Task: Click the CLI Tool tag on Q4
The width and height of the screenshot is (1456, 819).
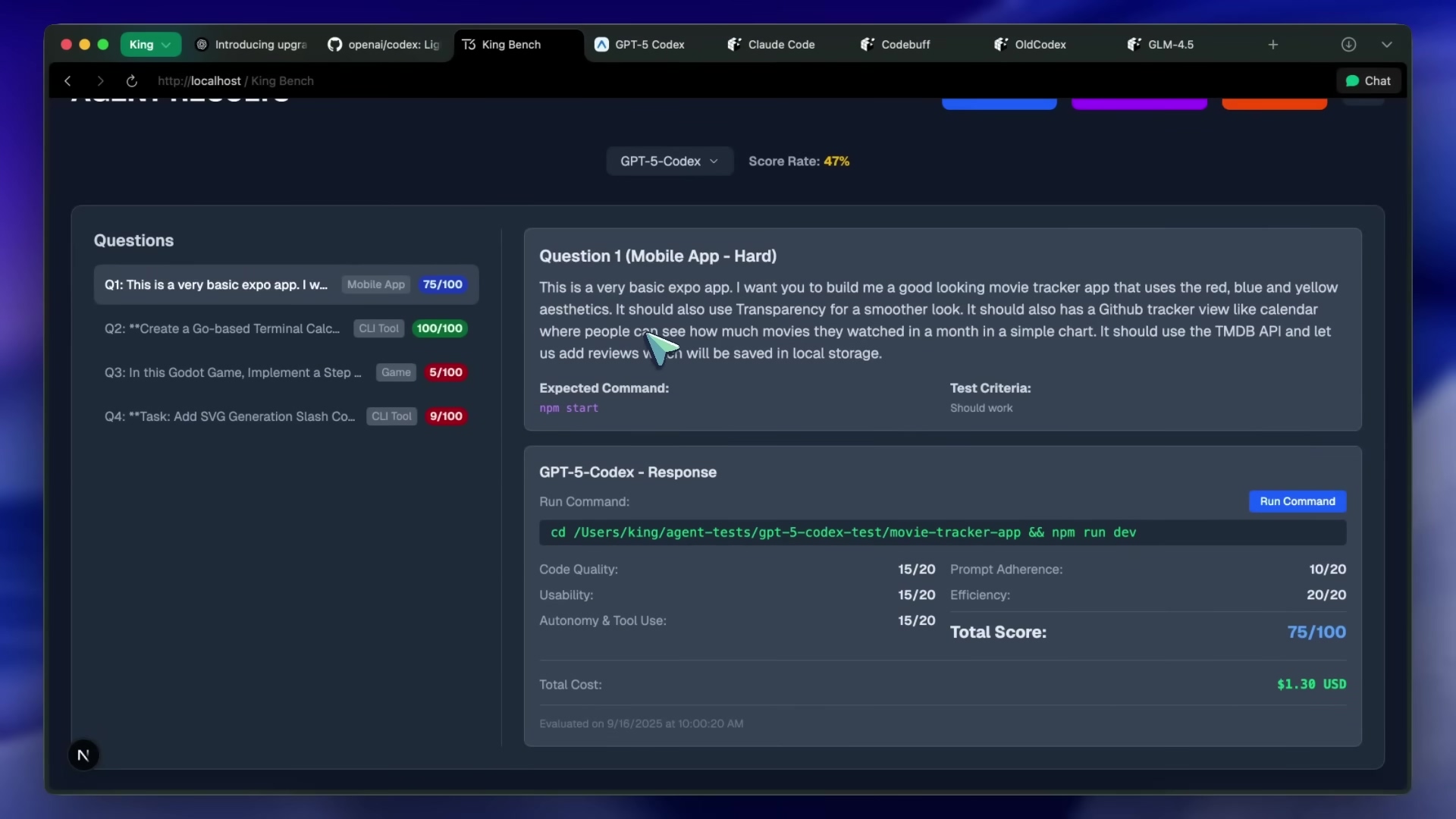Action: tap(391, 416)
